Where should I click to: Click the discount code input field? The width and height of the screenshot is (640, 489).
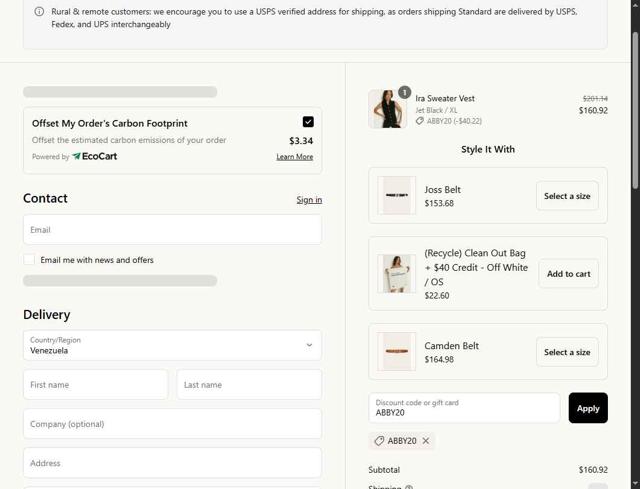(x=464, y=408)
